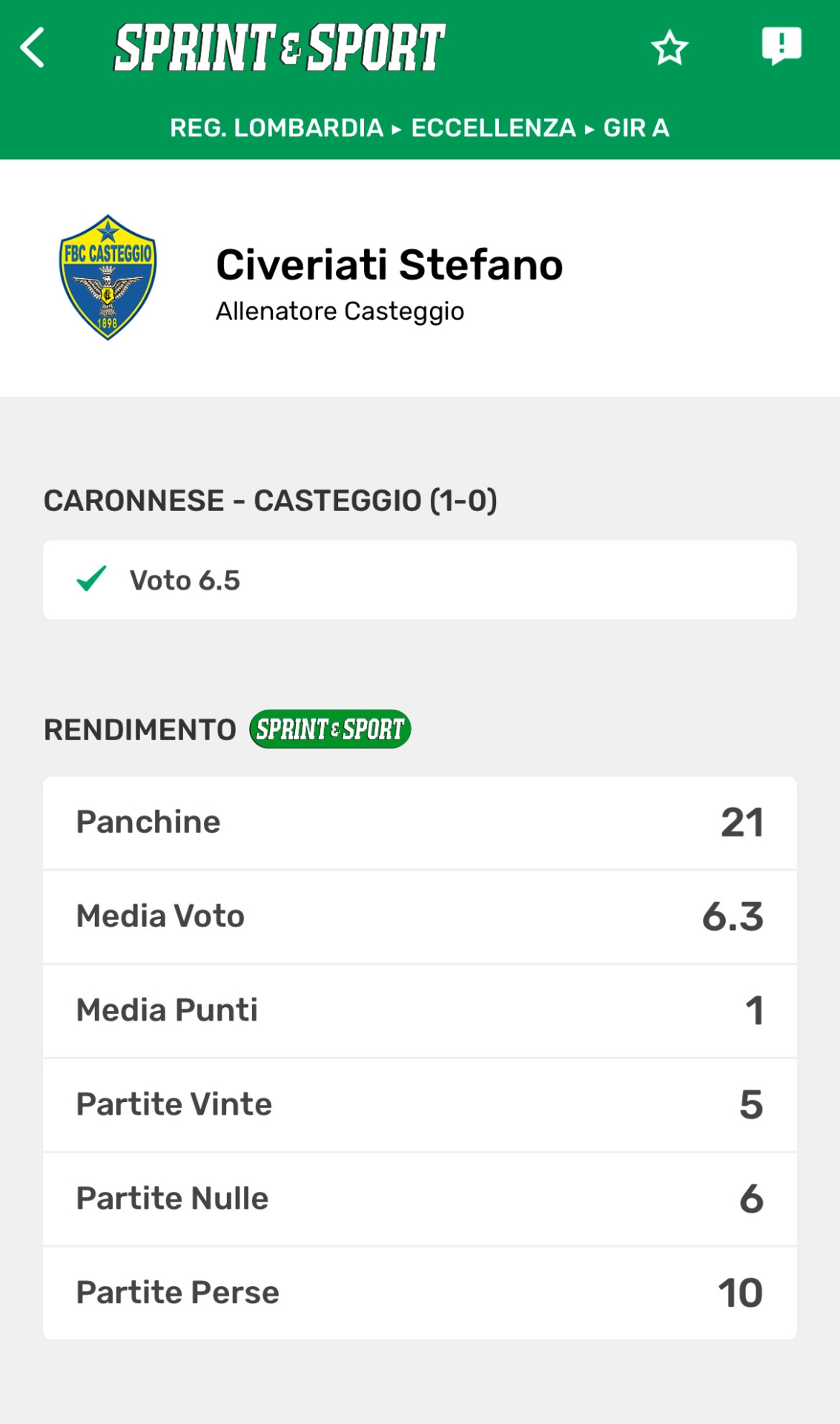Tap the back arrow icon
The width and height of the screenshot is (840, 1424).
pyautogui.click(x=33, y=47)
